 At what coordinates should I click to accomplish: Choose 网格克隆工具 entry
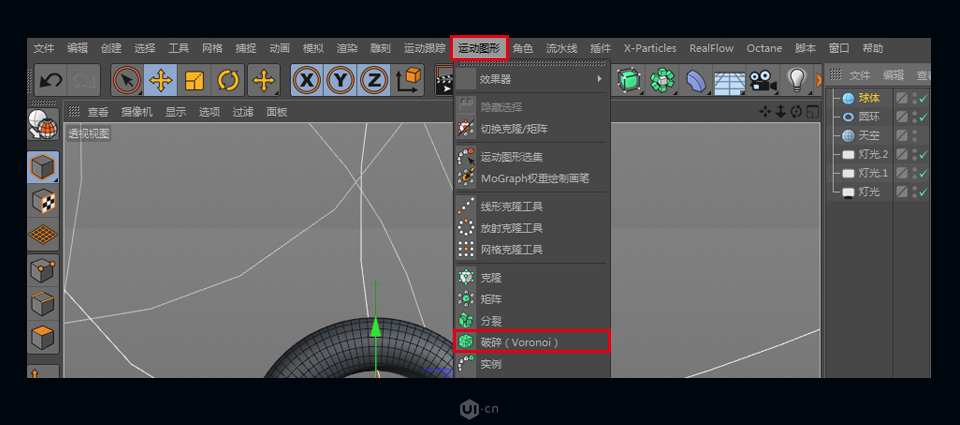(x=531, y=250)
